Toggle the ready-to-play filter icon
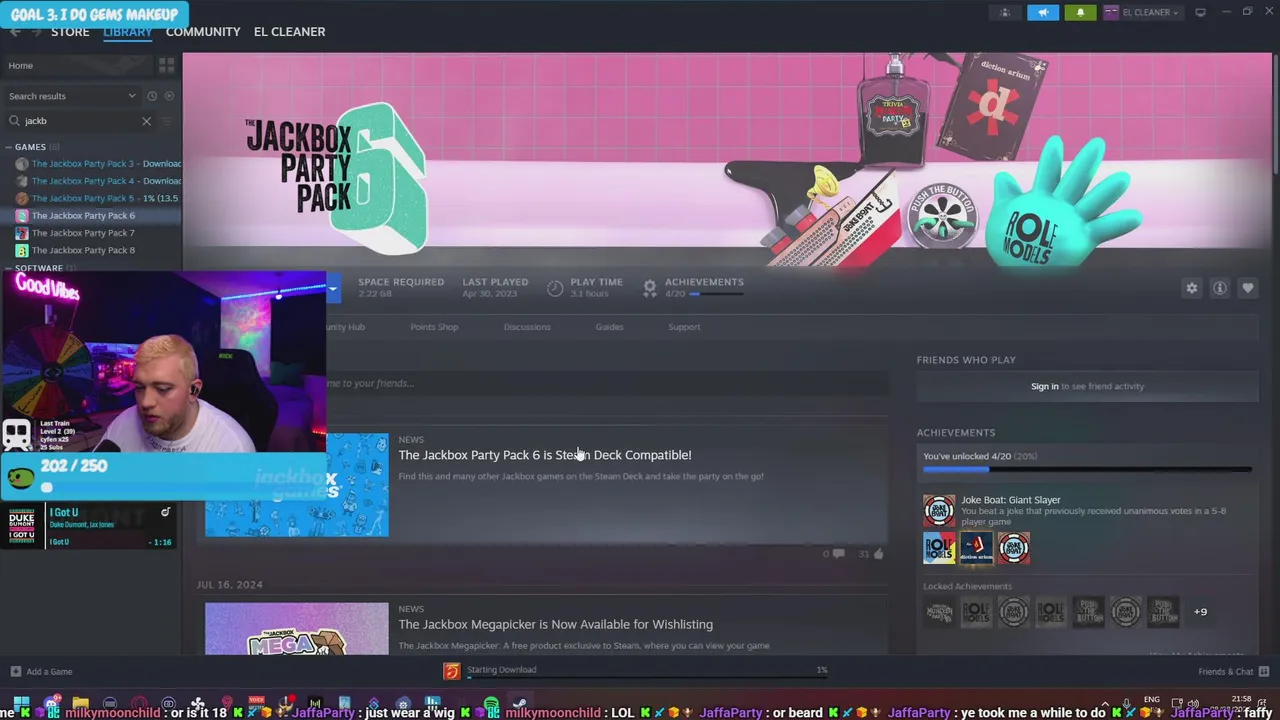The image size is (1280, 720). click(169, 96)
